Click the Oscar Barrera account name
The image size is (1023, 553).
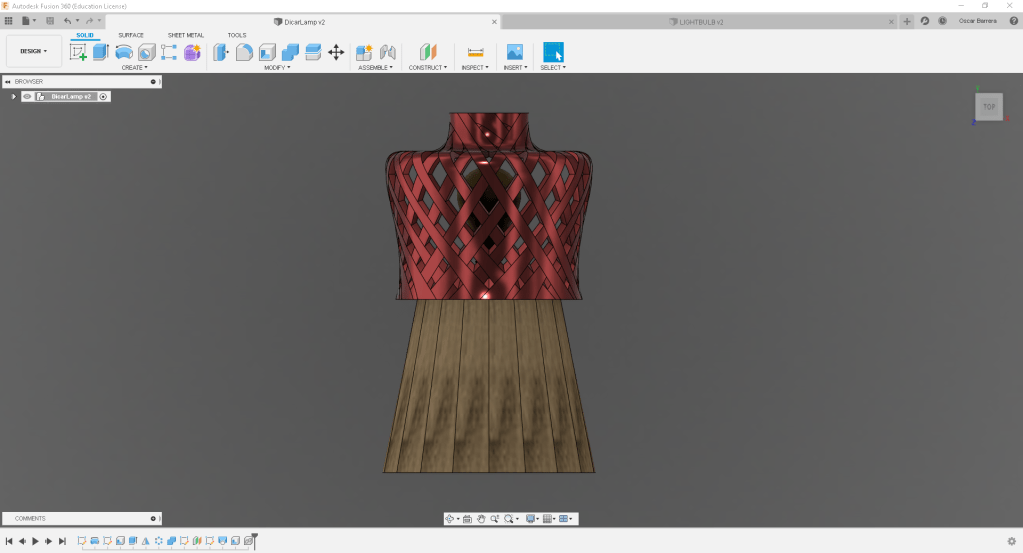point(978,21)
